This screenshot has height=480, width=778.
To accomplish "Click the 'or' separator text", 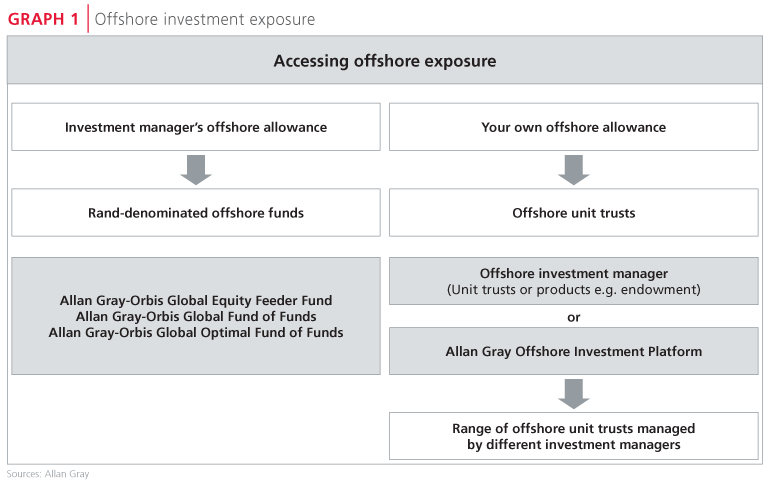I will (574, 317).
